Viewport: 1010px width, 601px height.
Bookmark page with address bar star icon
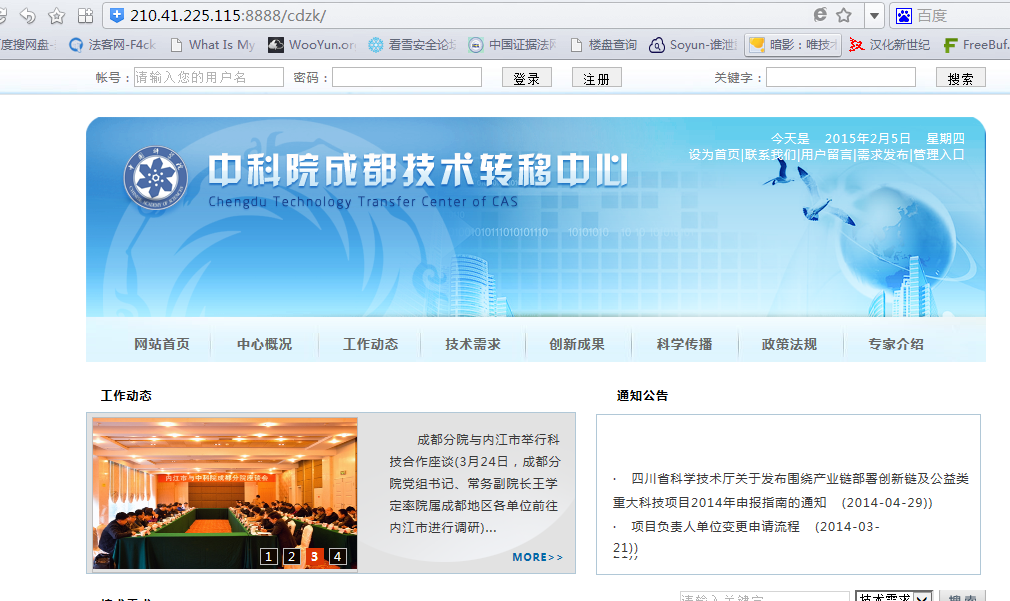[844, 15]
